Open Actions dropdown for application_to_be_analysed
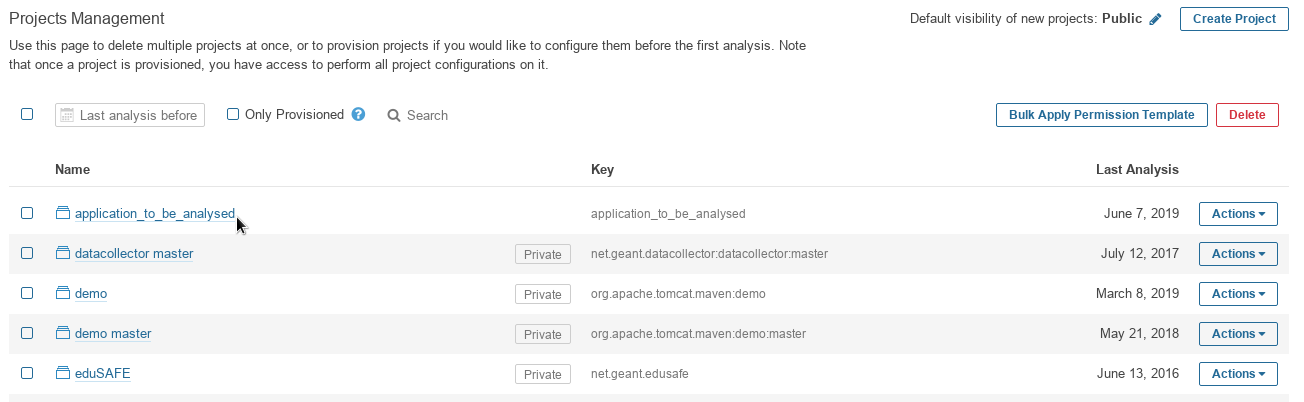Image resolution: width=1304 pixels, height=402 pixels. [x=1238, y=214]
